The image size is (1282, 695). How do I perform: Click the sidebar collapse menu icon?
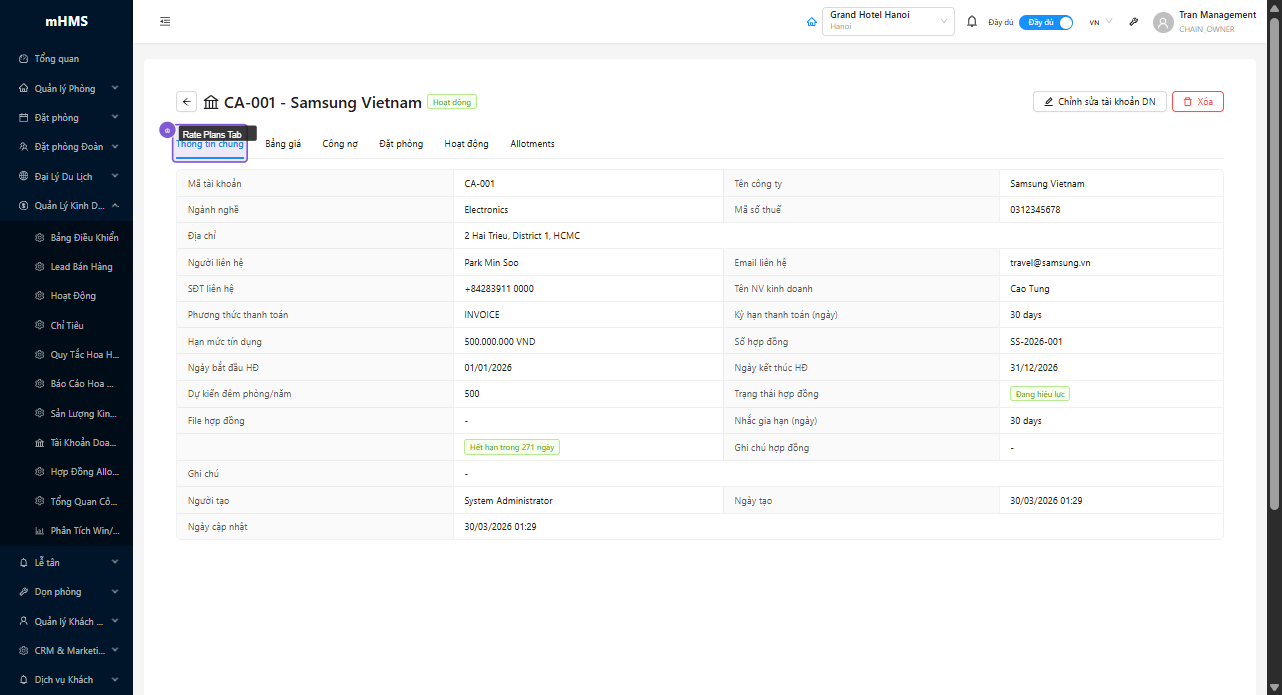(x=165, y=22)
